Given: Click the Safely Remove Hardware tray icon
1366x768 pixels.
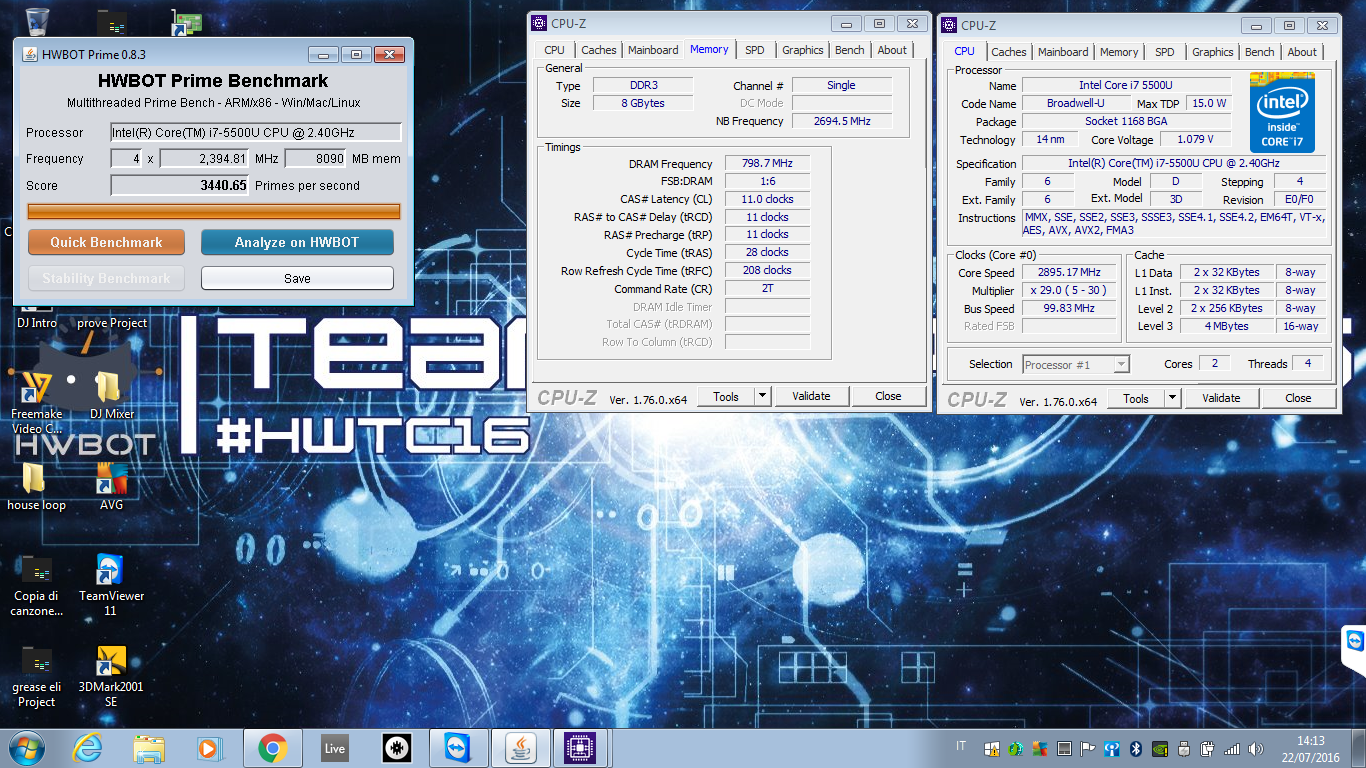Looking at the screenshot, I should tap(1184, 748).
